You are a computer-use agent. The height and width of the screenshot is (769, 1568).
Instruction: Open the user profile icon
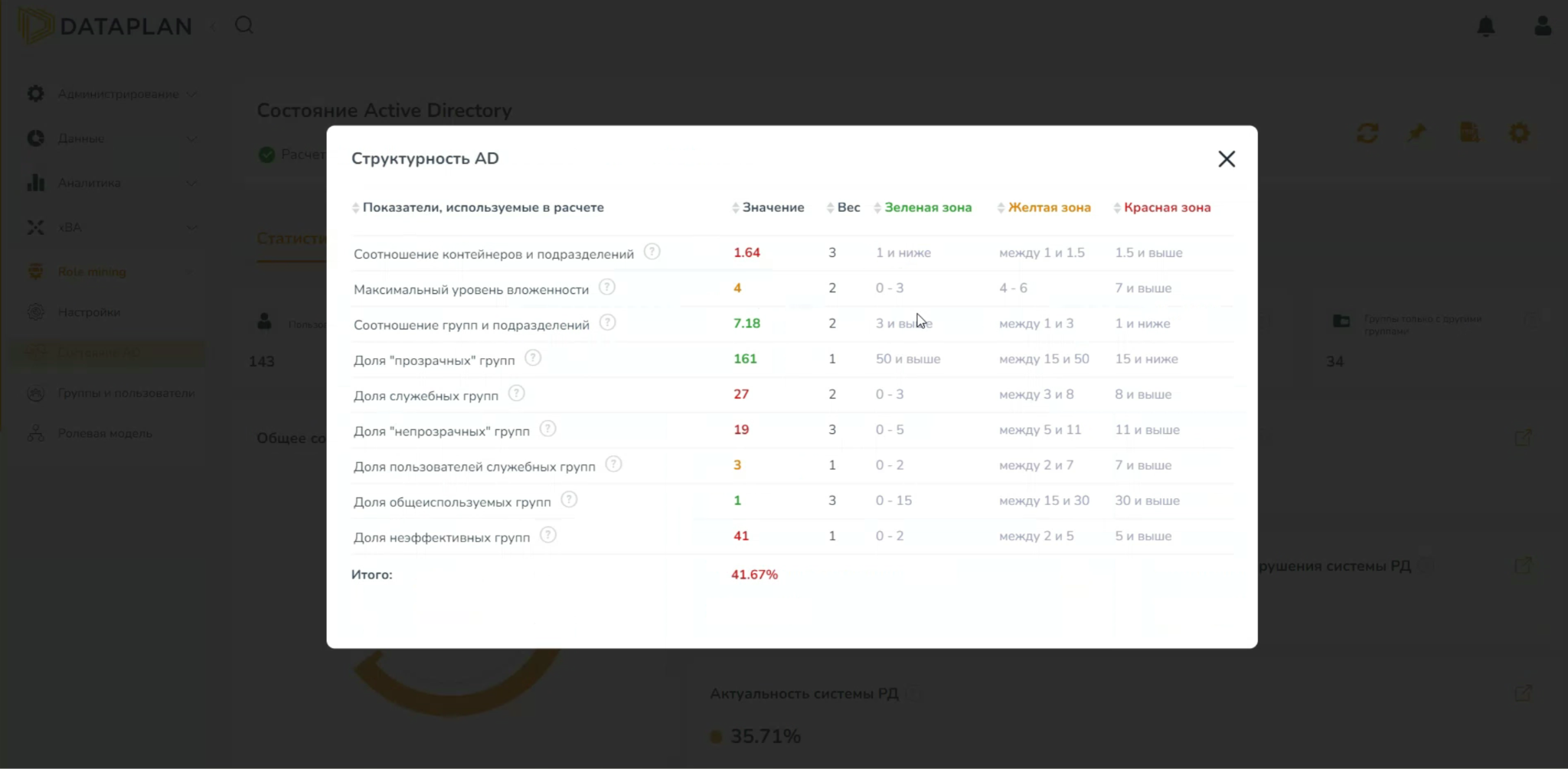pos(1543,26)
